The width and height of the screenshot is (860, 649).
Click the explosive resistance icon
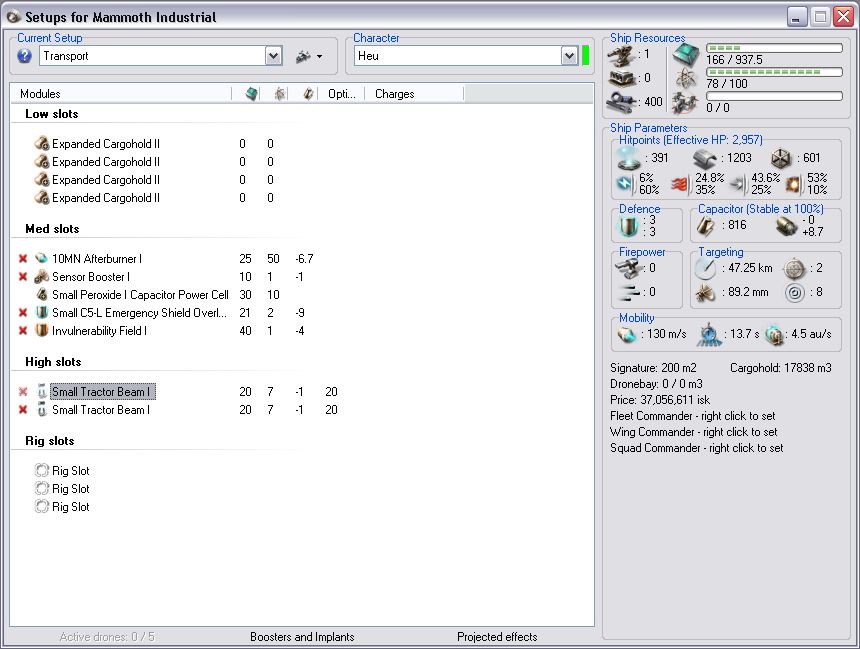tap(793, 184)
